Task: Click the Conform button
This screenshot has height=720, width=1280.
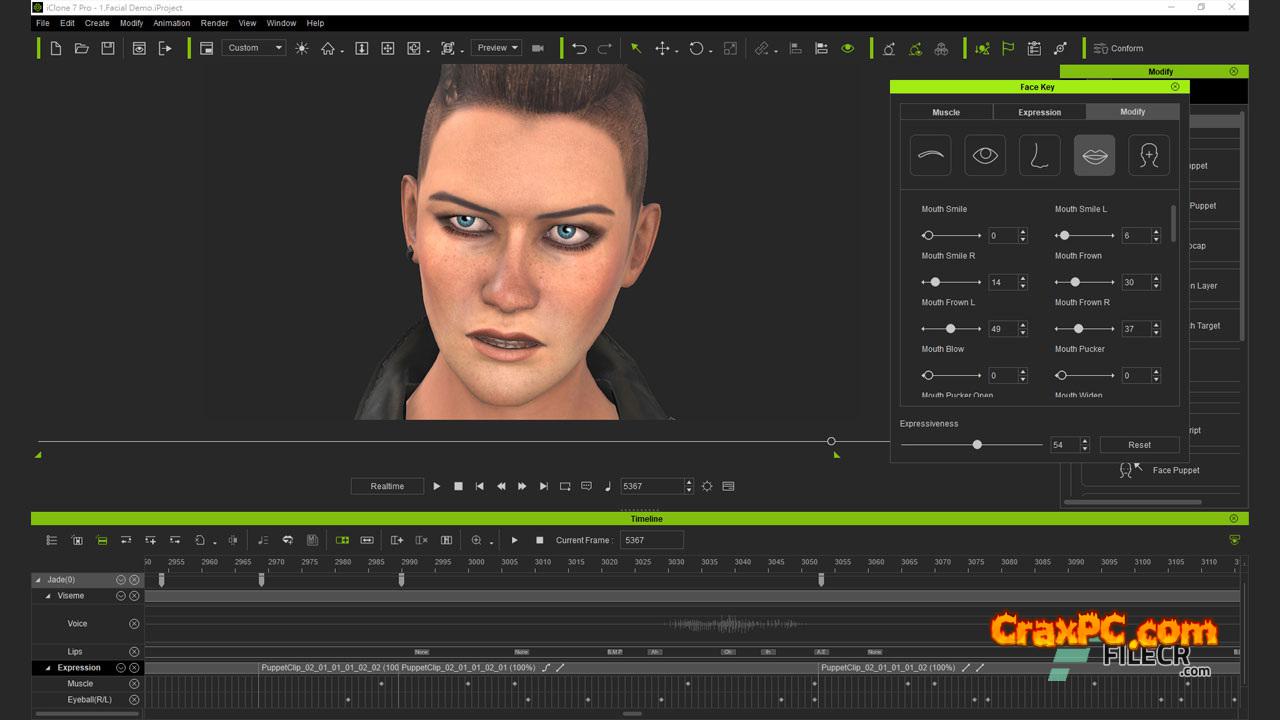Action: click(x=1118, y=48)
